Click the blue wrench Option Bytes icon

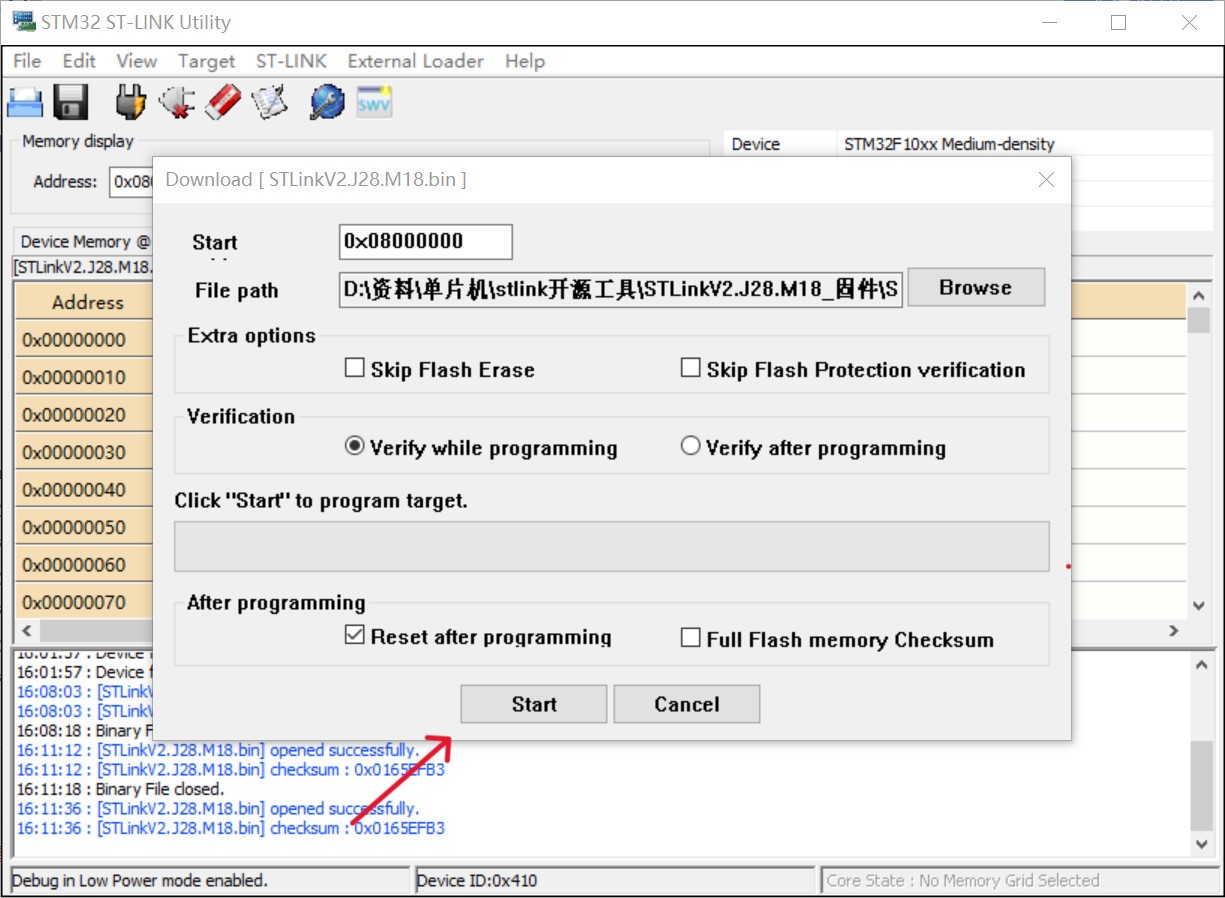tap(326, 102)
